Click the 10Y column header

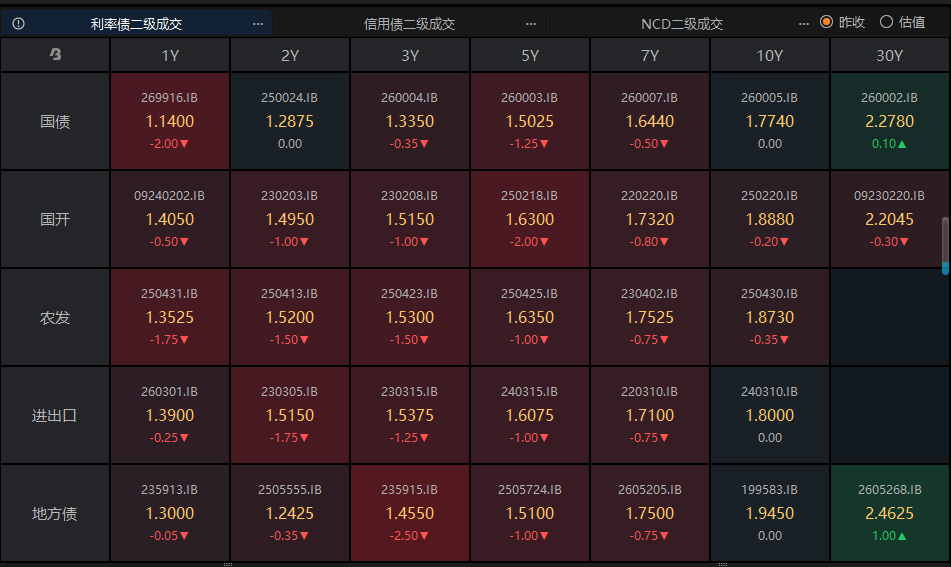click(770, 56)
